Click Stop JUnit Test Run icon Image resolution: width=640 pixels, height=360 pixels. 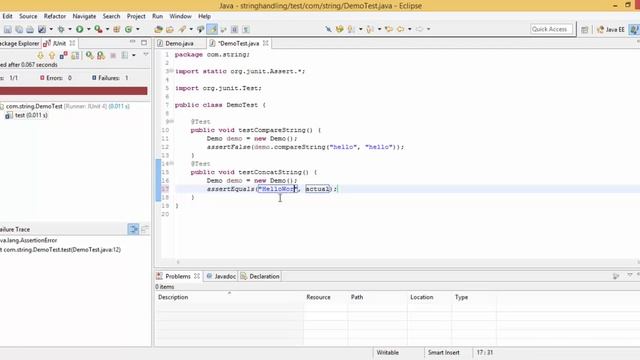coord(113,56)
